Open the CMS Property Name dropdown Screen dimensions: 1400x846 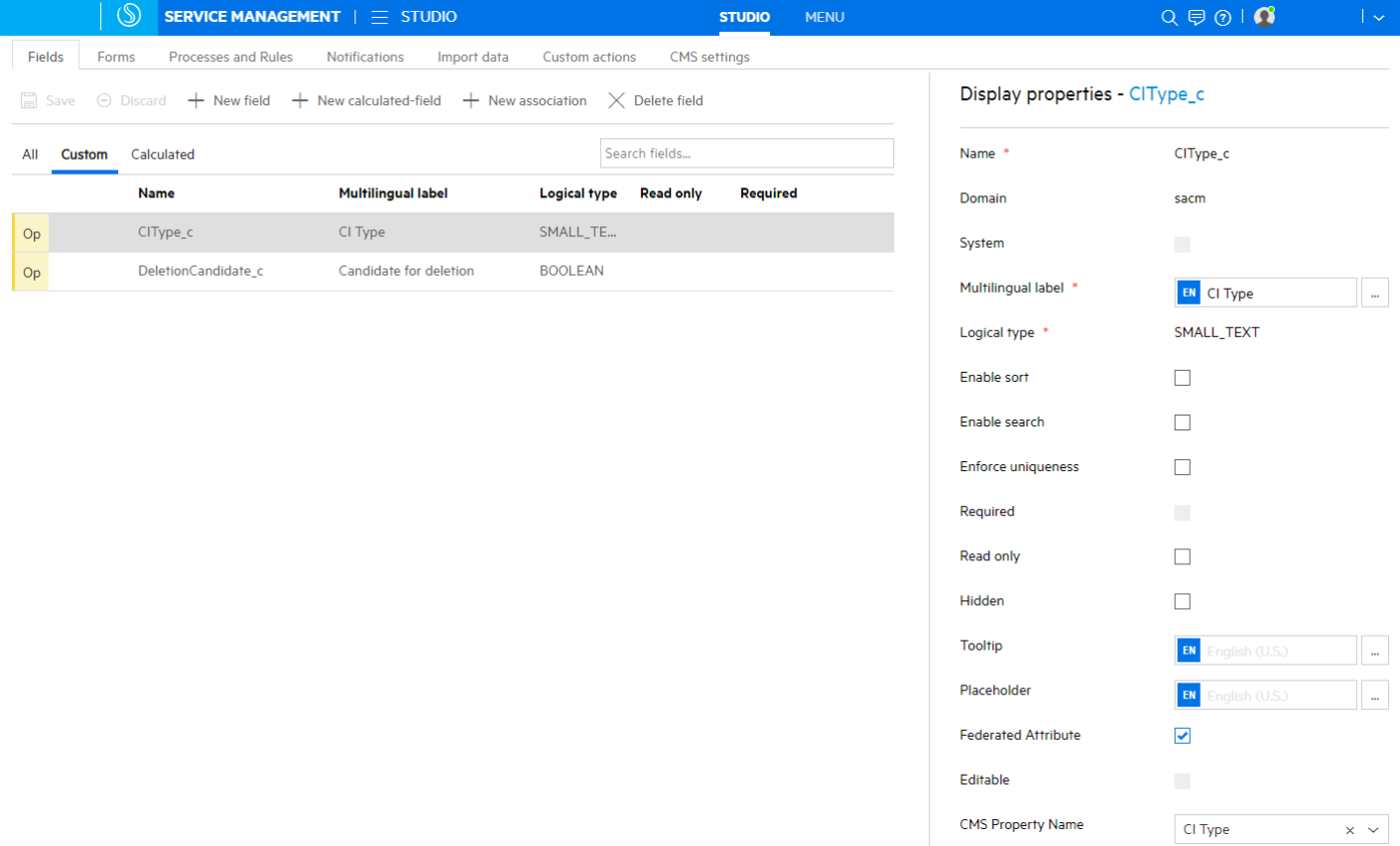click(1374, 829)
